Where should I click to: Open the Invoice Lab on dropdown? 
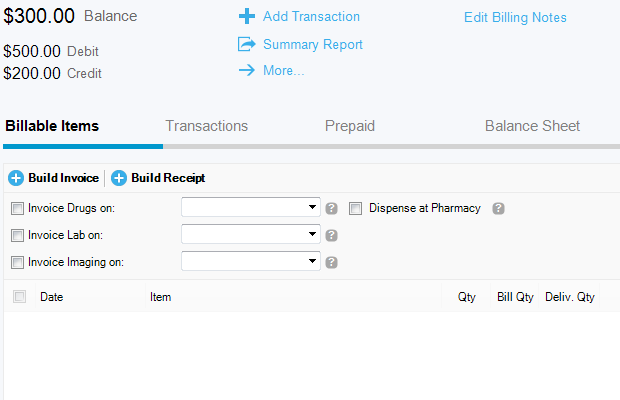point(250,235)
